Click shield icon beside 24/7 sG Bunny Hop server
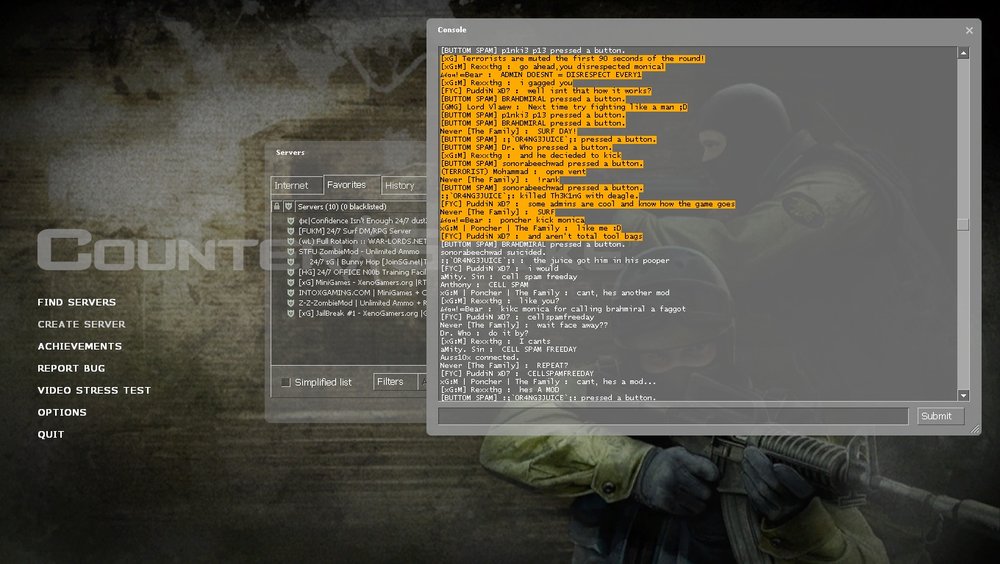1000x564 pixels. 291,262
